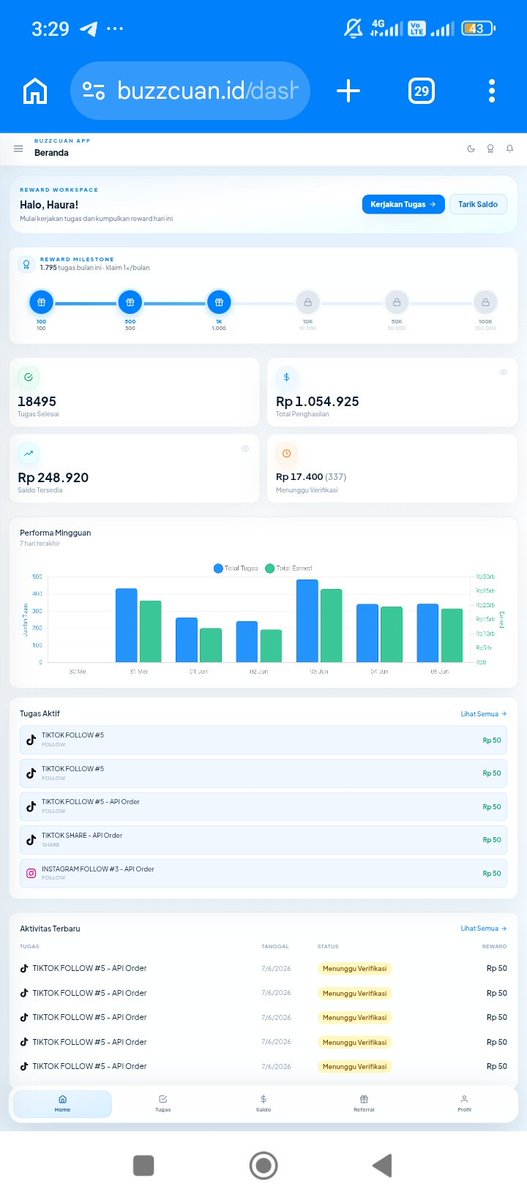527x1200 pixels.
Task: Click the green 31 Mei chart bar
Action: click(150, 631)
